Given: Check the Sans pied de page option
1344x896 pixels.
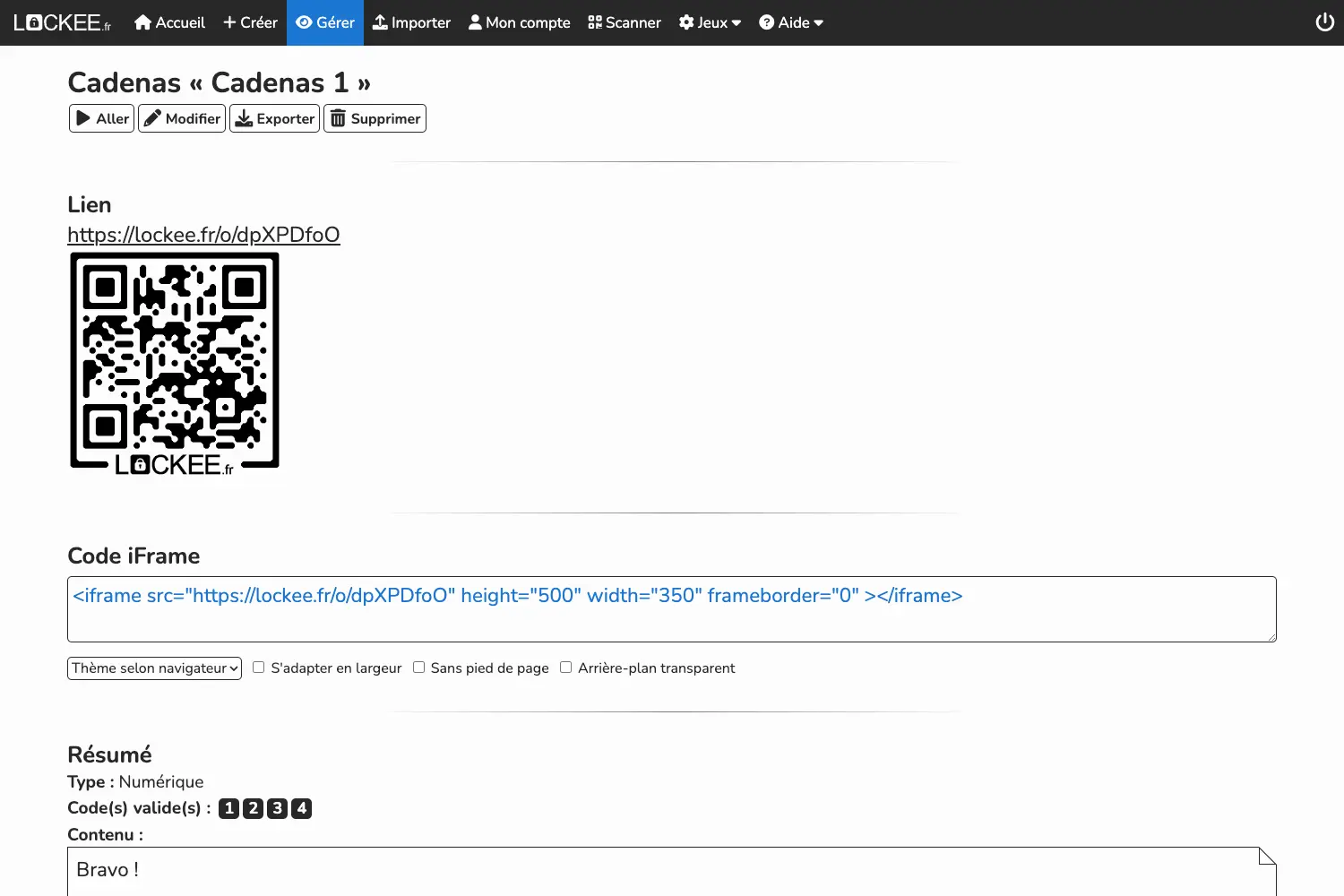Looking at the screenshot, I should (x=418, y=668).
